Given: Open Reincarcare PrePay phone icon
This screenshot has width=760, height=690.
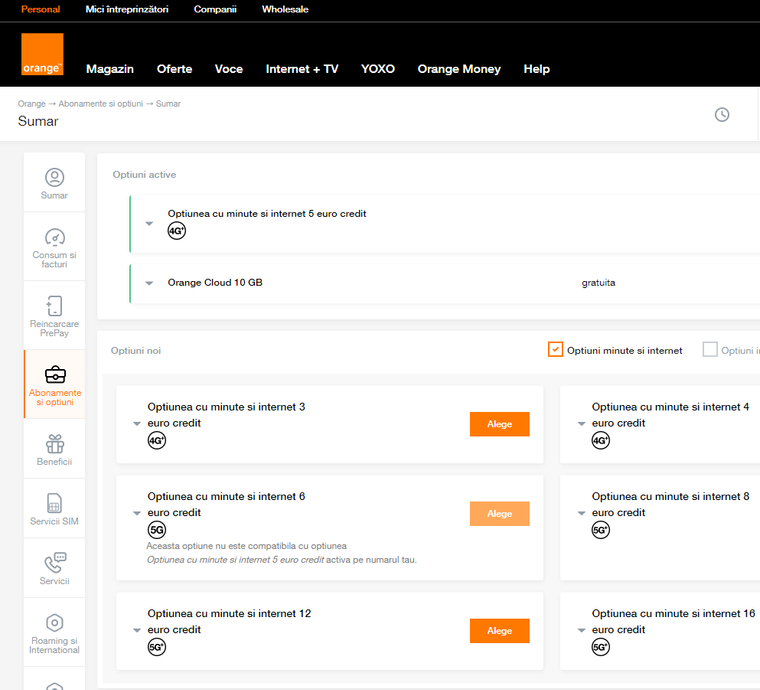Looking at the screenshot, I should click(54, 306).
